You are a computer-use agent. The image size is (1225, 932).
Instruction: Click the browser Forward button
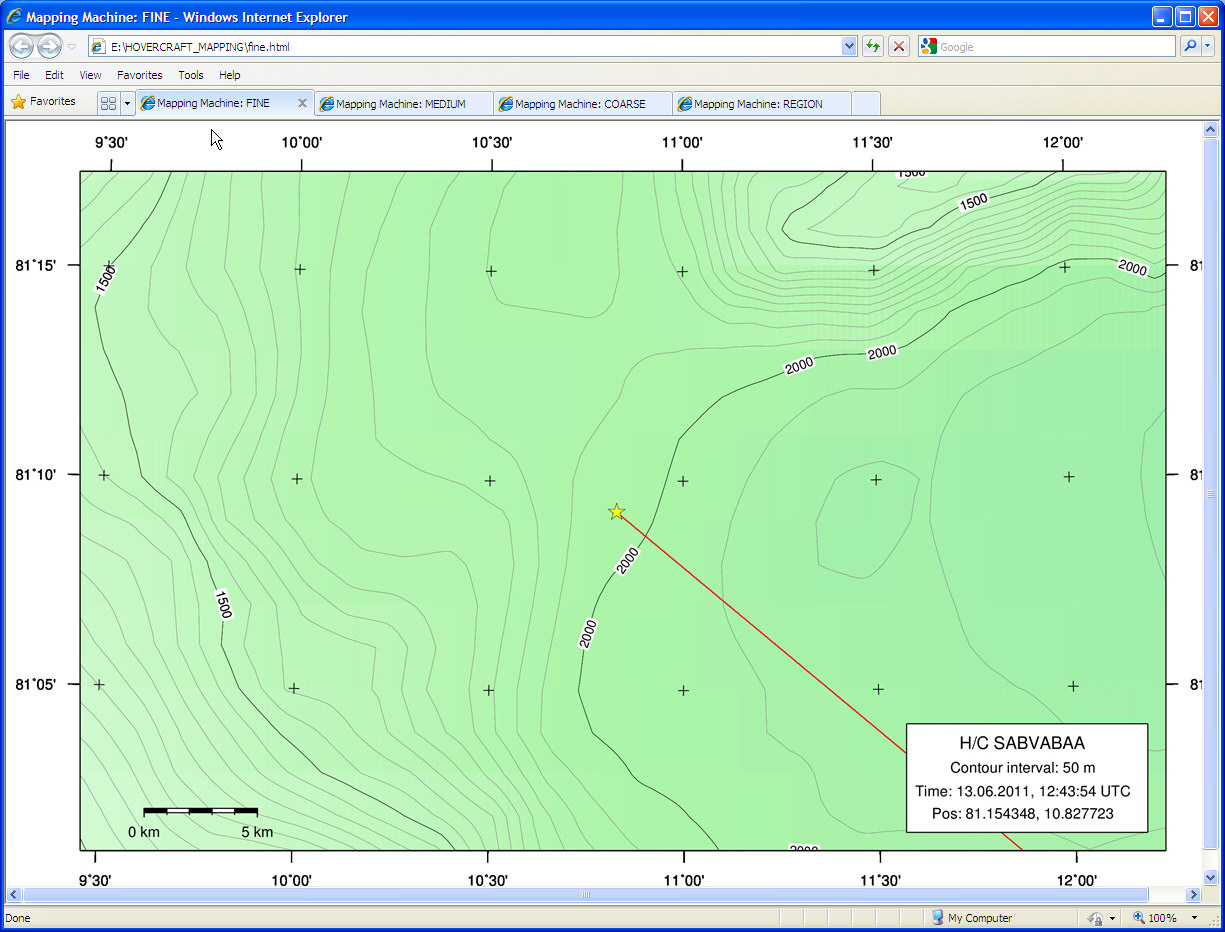49,46
